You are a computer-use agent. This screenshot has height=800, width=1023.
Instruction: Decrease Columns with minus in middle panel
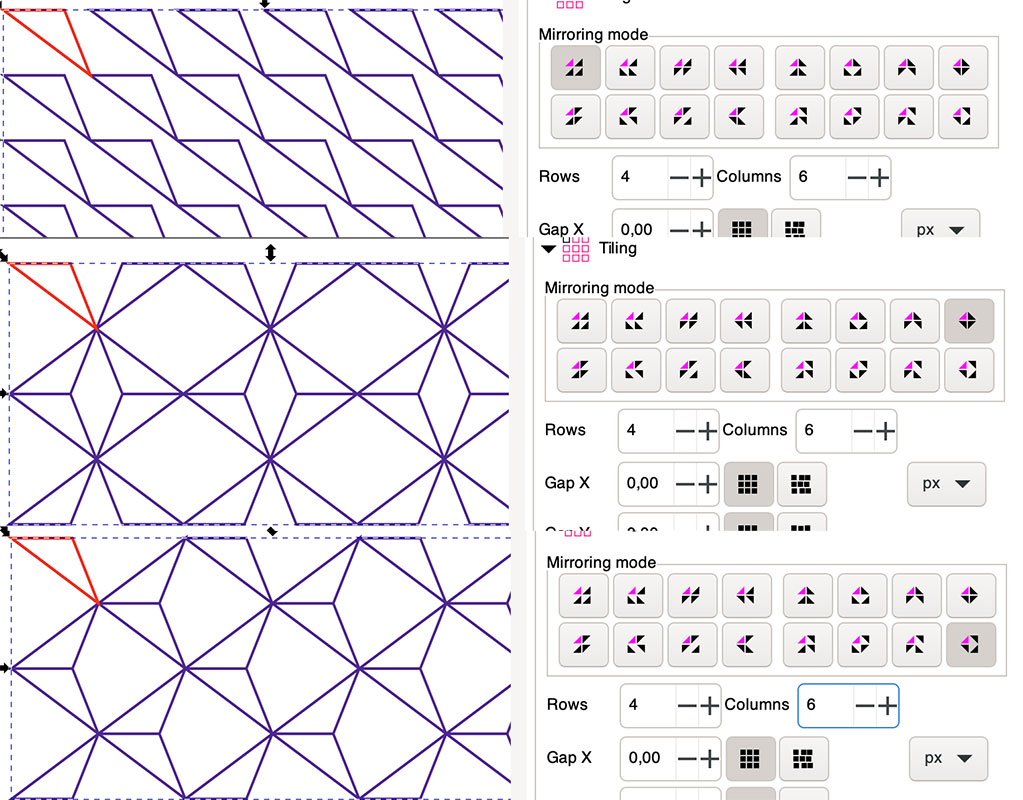point(863,431)
